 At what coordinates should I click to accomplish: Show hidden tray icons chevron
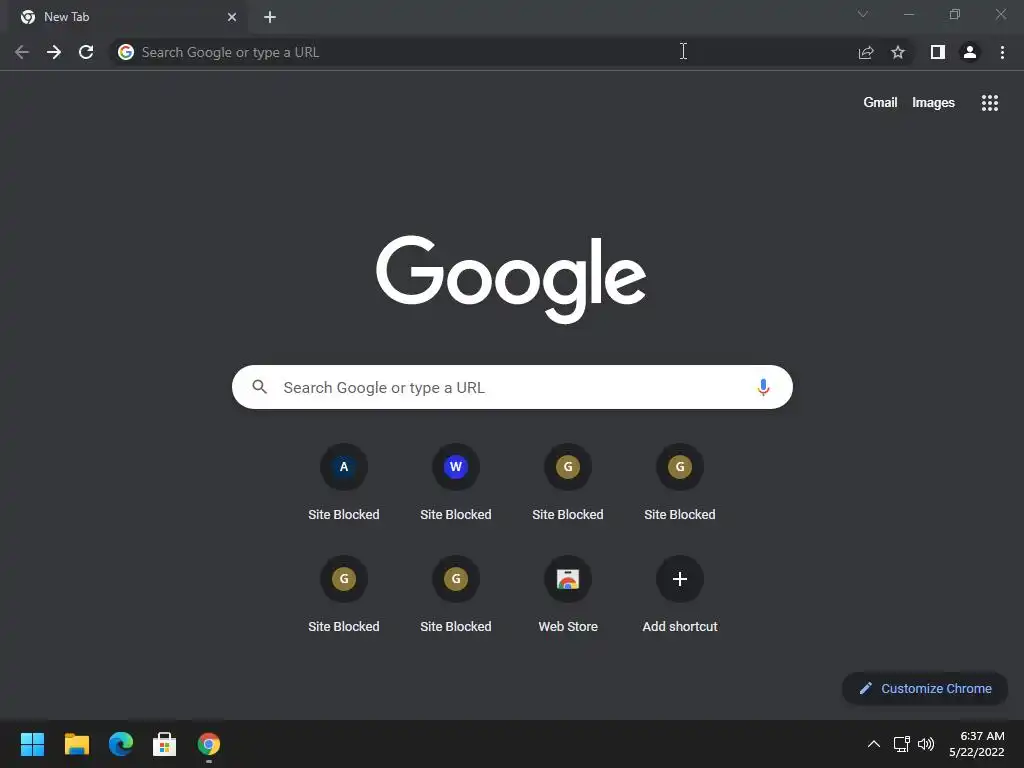pyautogui.click(x=874, y=744)
